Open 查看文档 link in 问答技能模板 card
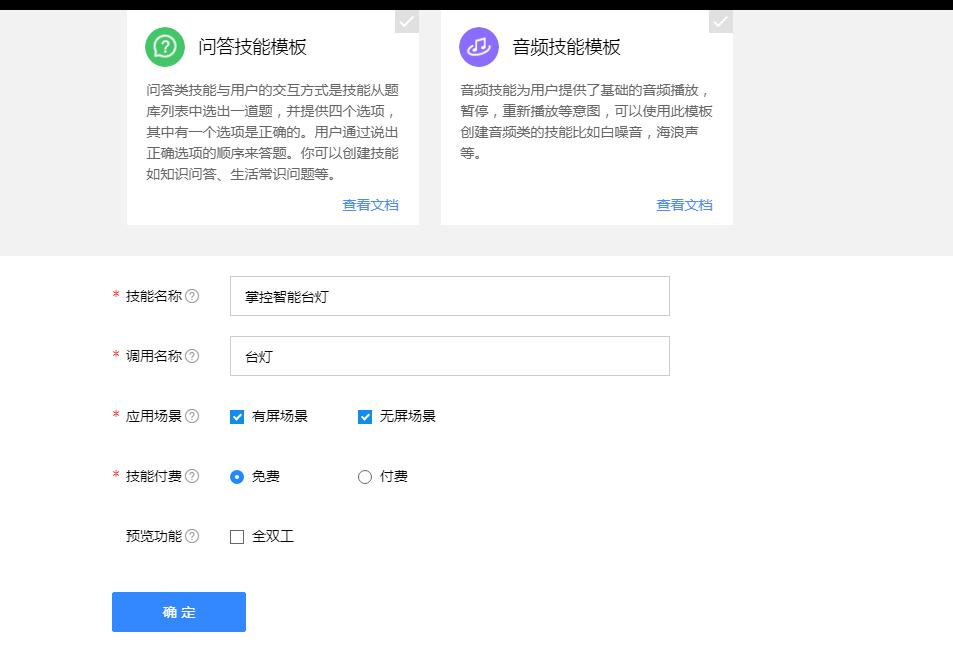 click(370, 205)
